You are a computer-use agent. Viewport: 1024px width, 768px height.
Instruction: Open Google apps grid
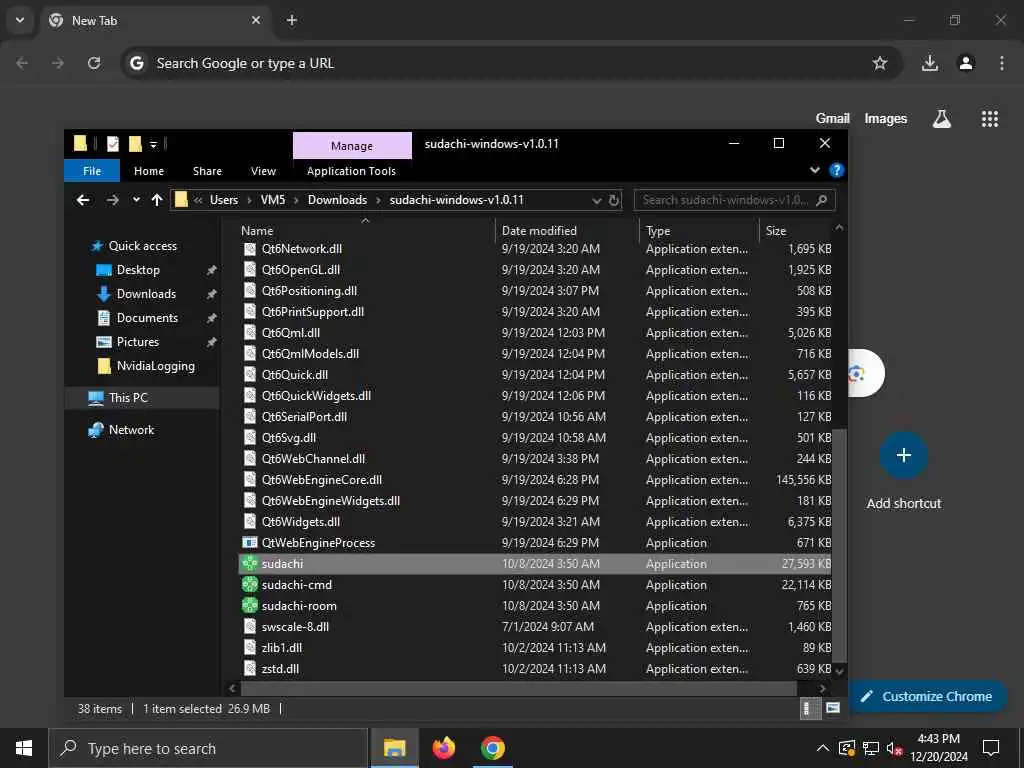(x=989, y=119)
